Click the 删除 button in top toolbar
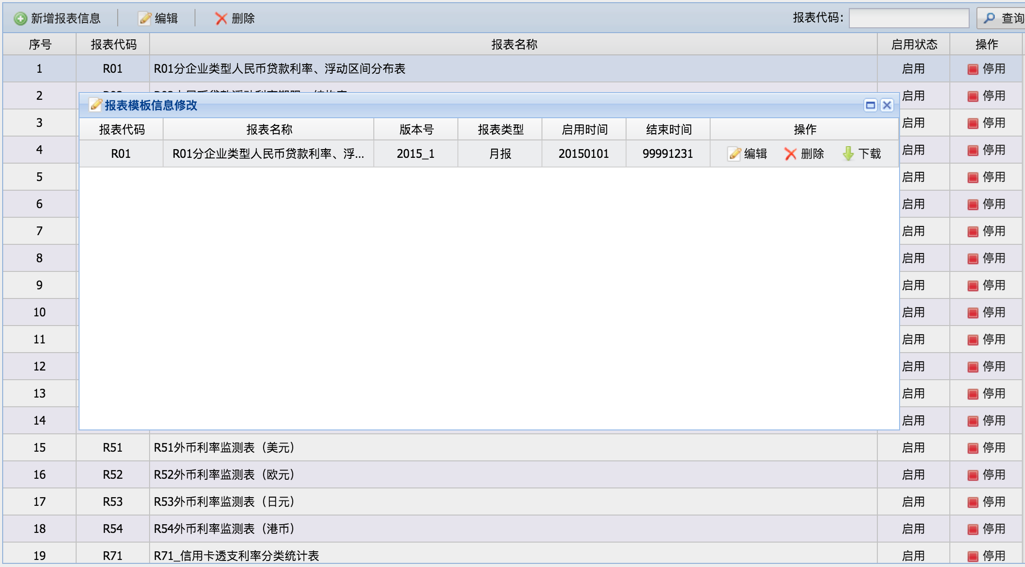Image resolution: width=1025 pixels, height=567 pixels. coord(235,18)
